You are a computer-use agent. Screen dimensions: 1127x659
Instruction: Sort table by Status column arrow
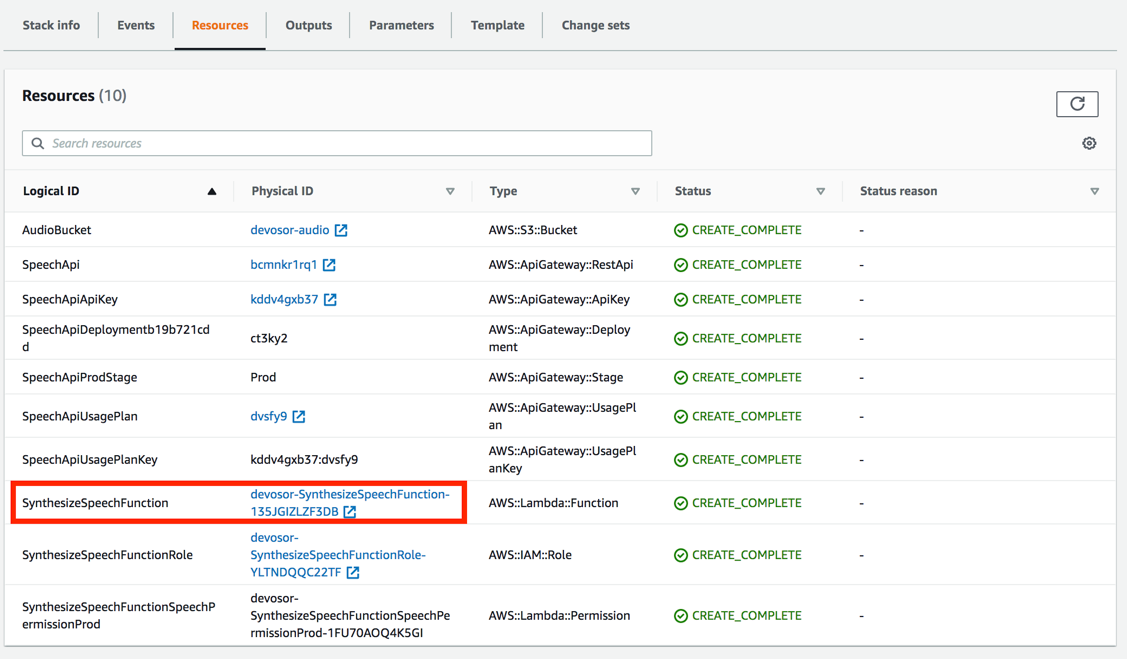(820, 191)
